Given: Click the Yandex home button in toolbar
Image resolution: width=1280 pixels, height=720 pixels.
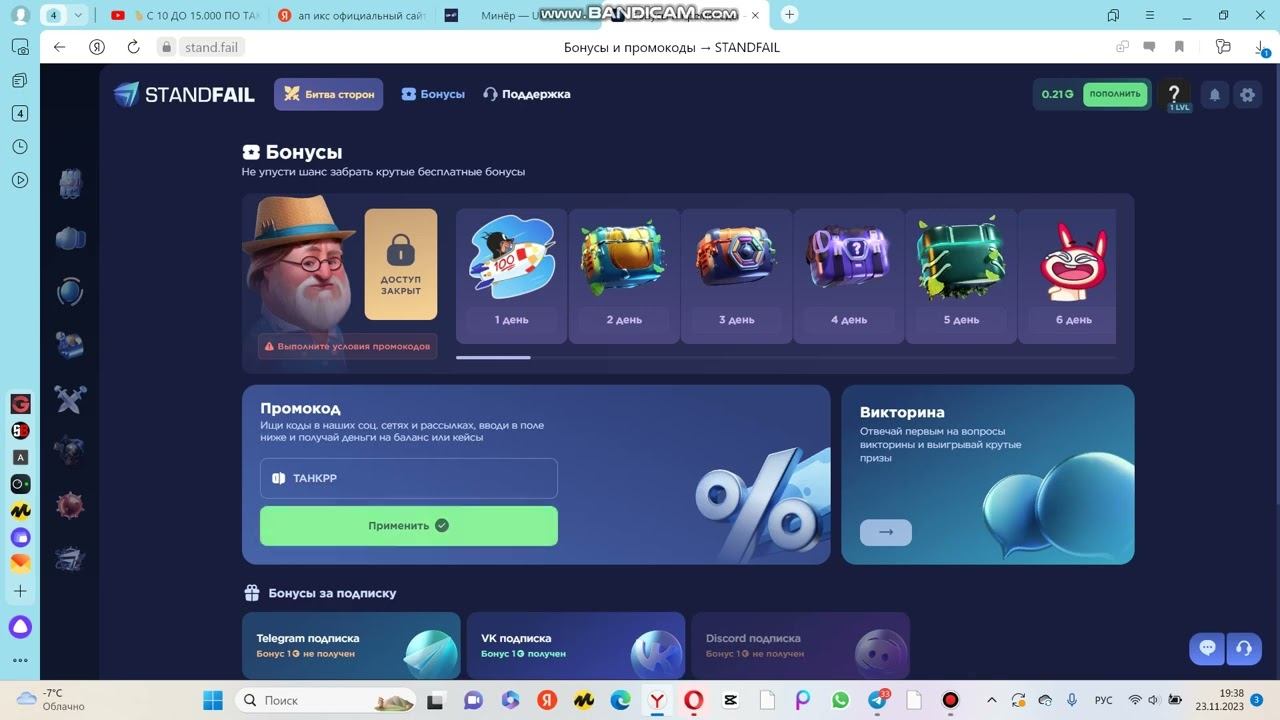Looking at the screenshot, I should 96,47.
